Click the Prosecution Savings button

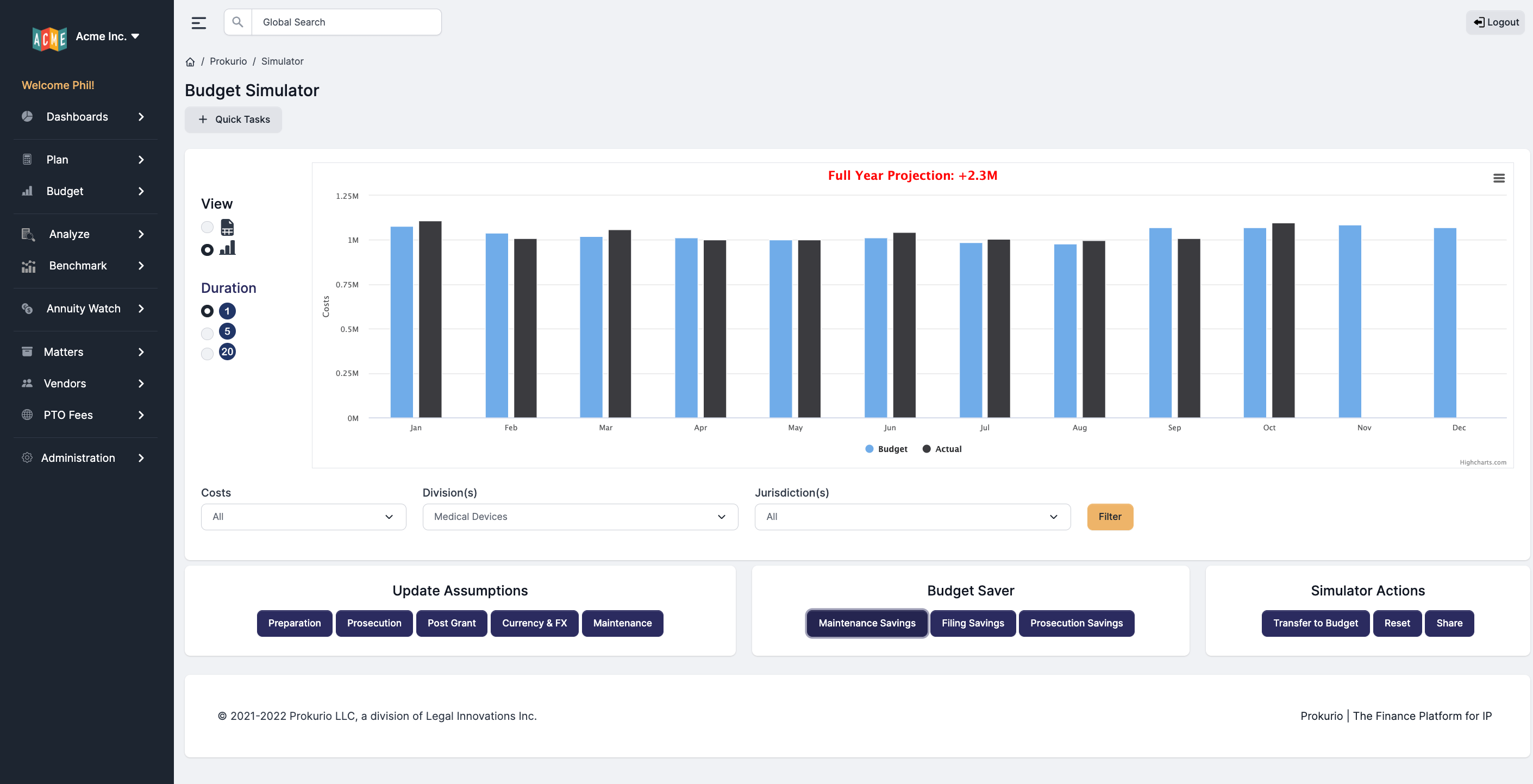[1076, 623]
